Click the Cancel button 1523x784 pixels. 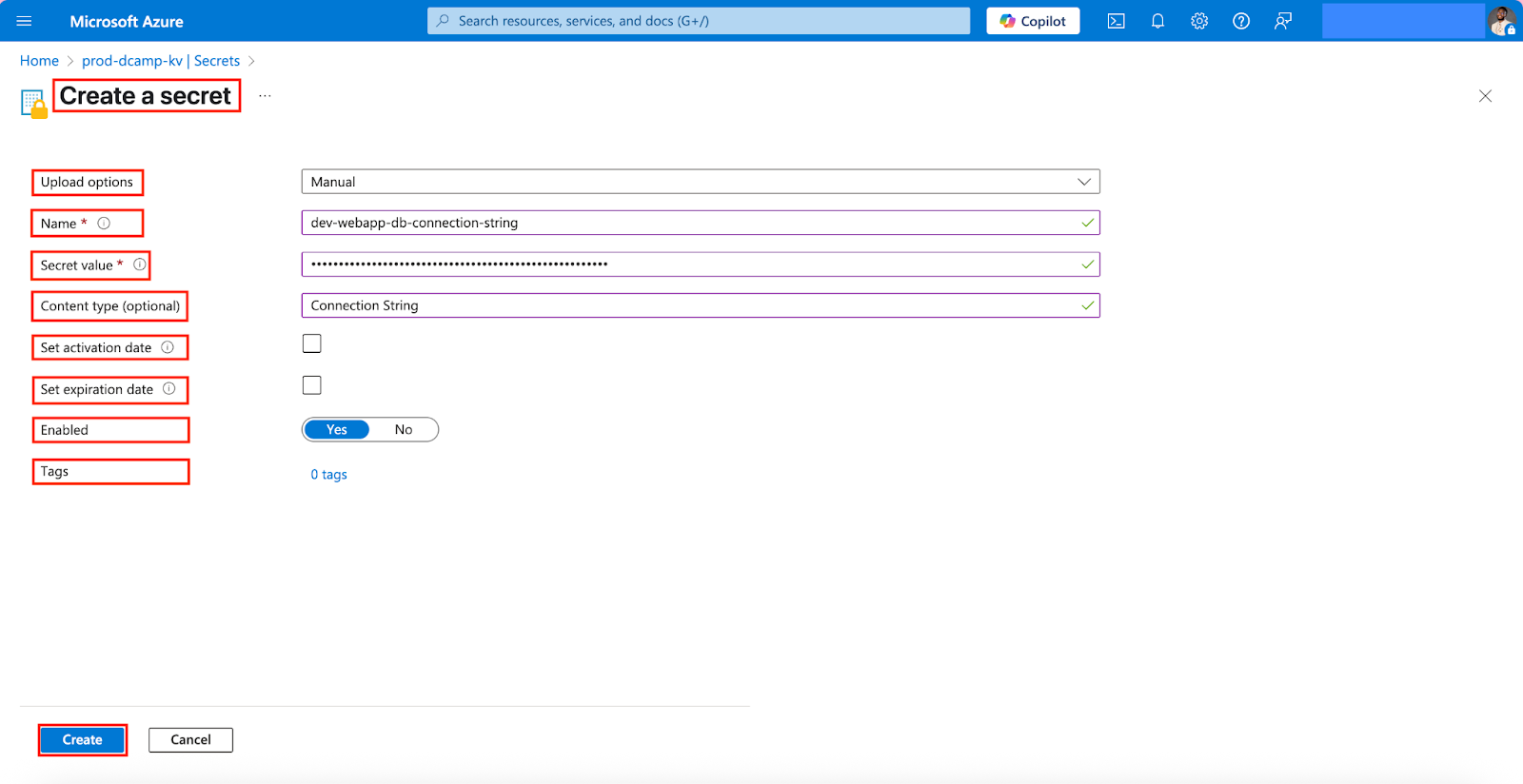[190, 740]
